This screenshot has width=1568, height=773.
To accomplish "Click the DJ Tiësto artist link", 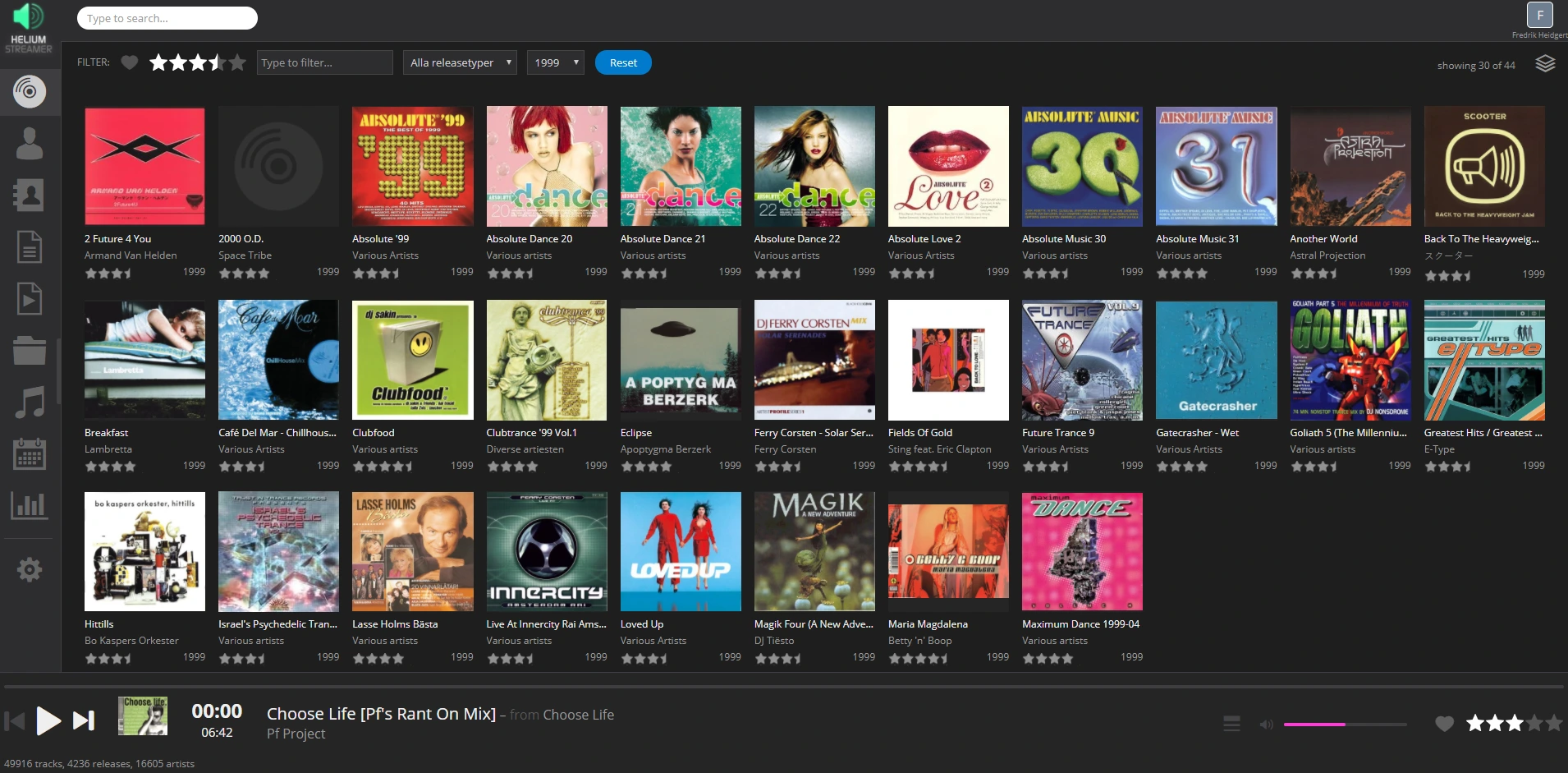I will [774, 641].
